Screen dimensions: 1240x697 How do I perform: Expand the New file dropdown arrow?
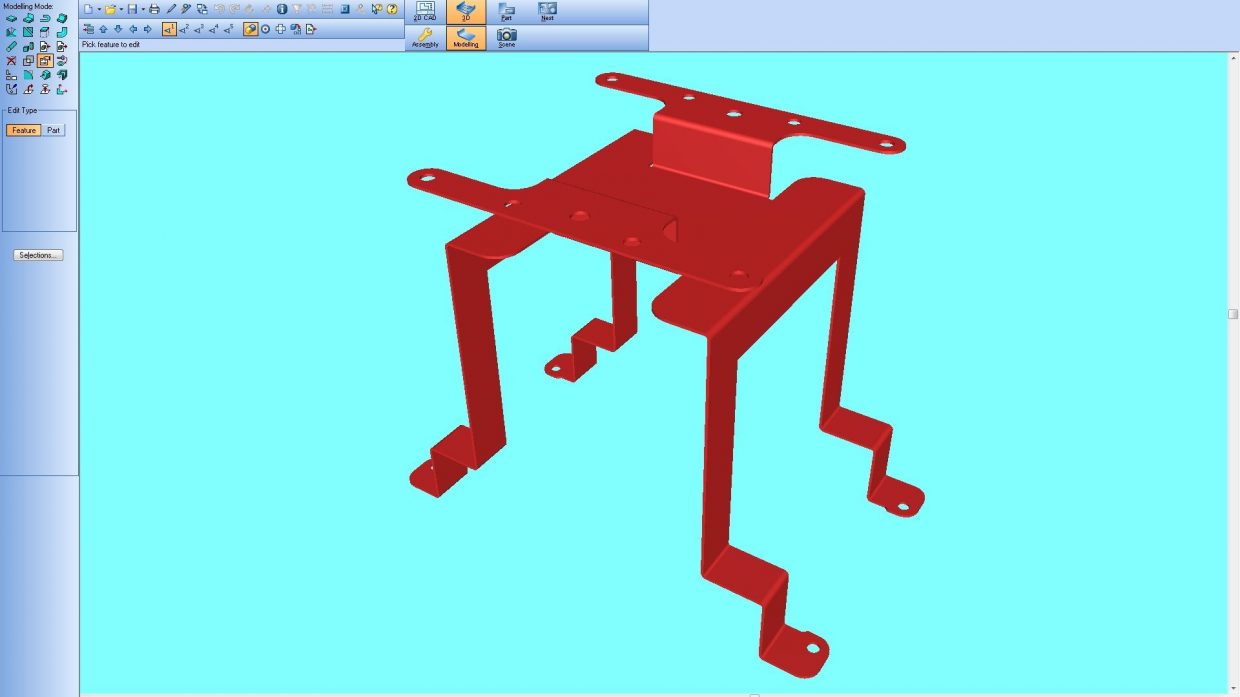(x=98, y=9)
